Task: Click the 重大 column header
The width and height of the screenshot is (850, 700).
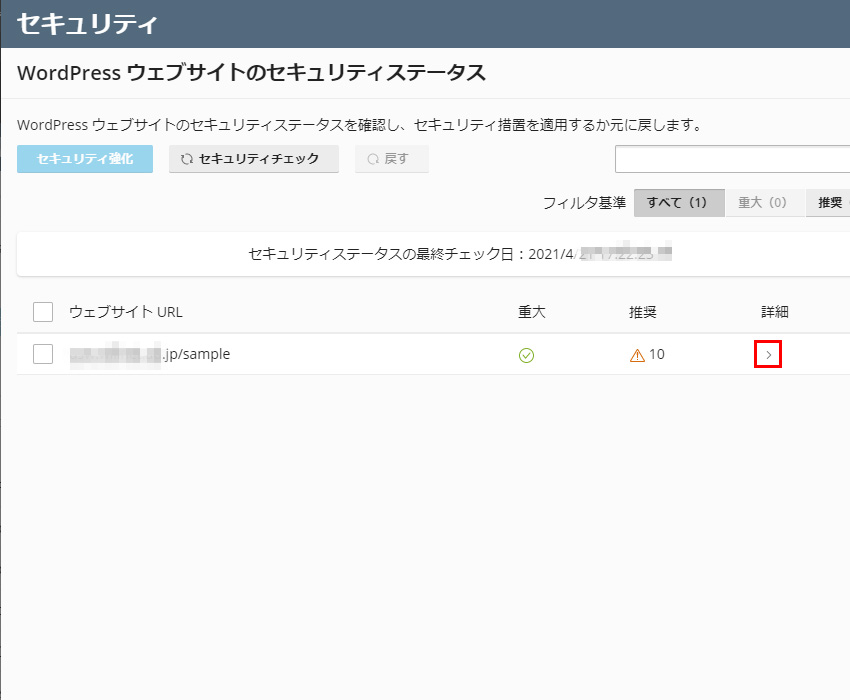Action: coord(532,312)
